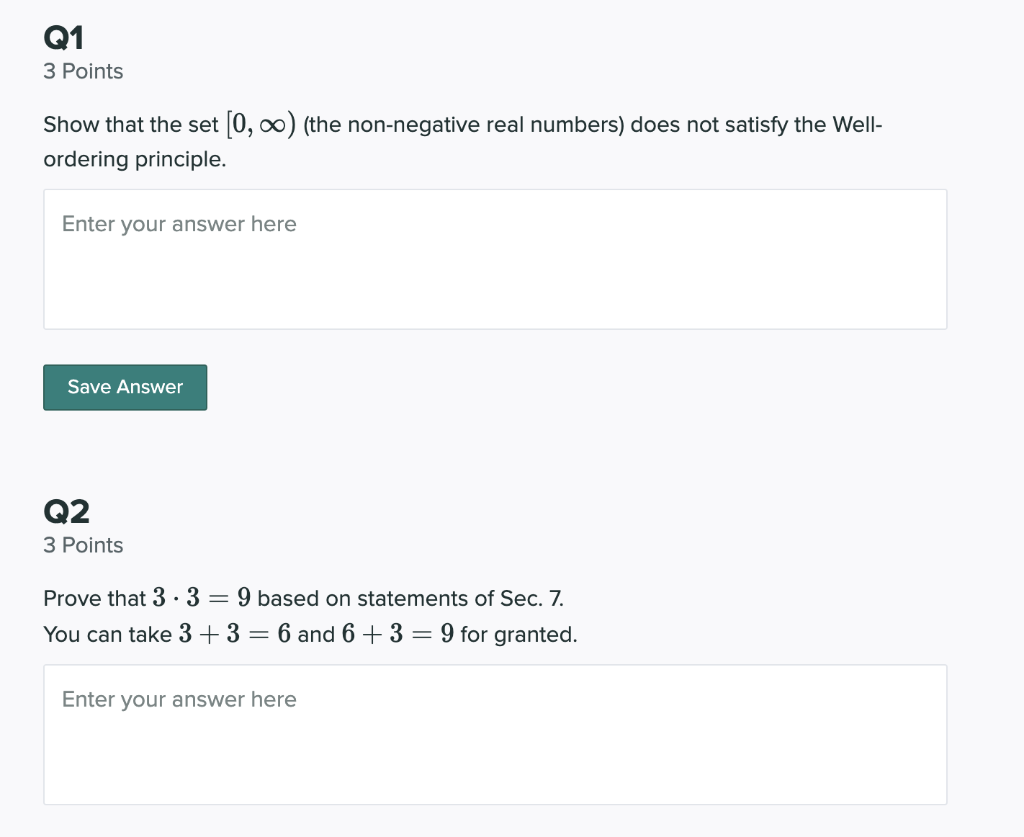Click the Q1 heading
This screenshot has width=1024, height=837.
pos(63,36)
